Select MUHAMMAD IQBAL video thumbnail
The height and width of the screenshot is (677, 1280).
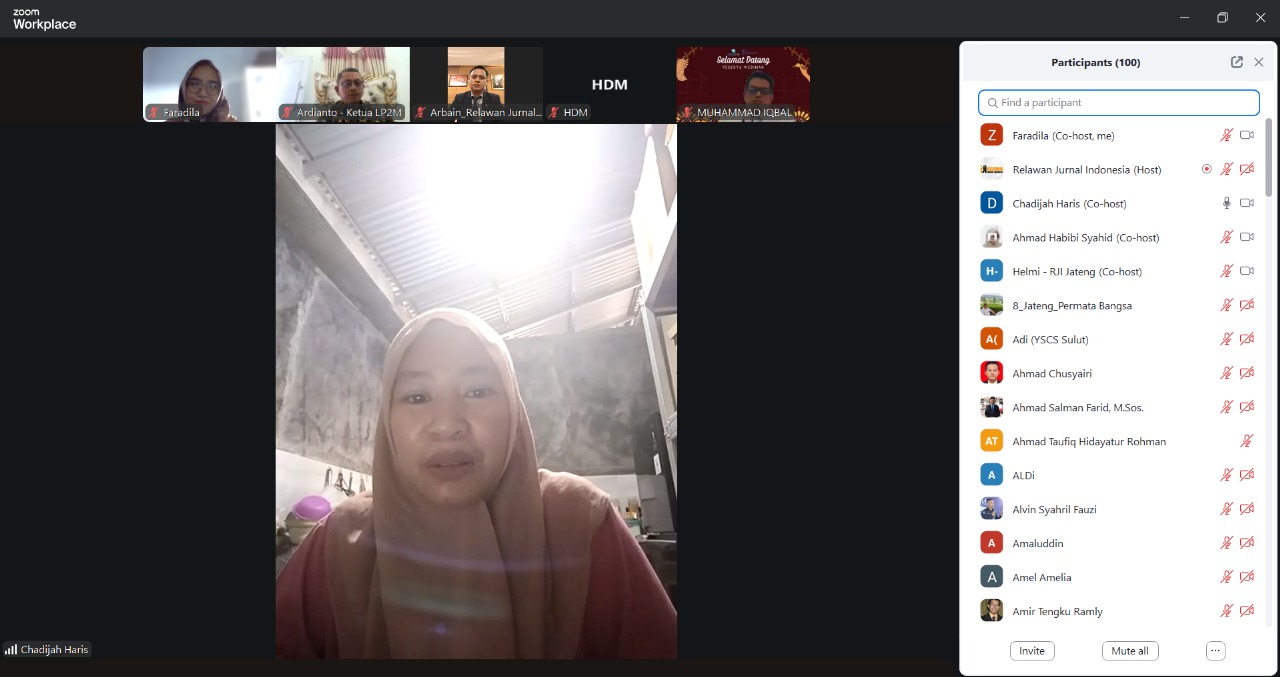743,84
